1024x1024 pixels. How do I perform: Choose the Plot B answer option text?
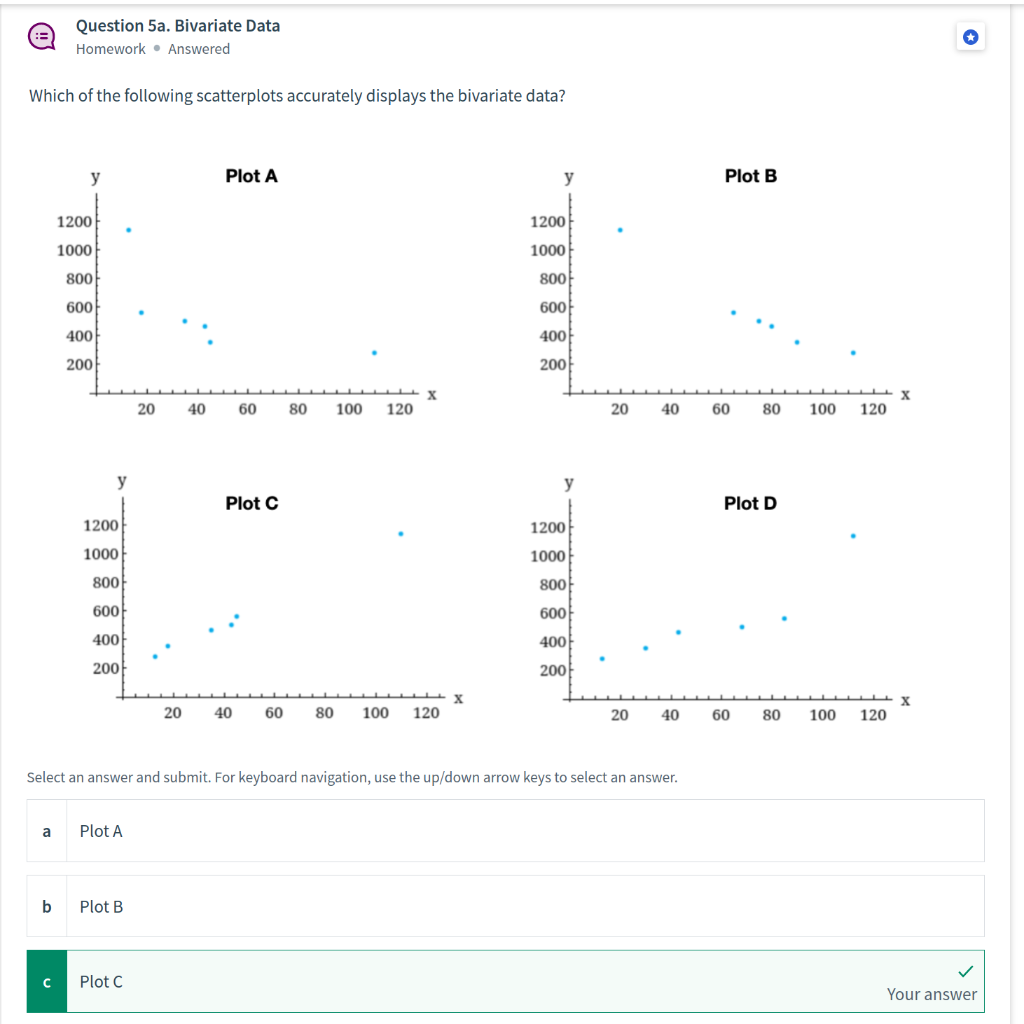tap(101, 907)
